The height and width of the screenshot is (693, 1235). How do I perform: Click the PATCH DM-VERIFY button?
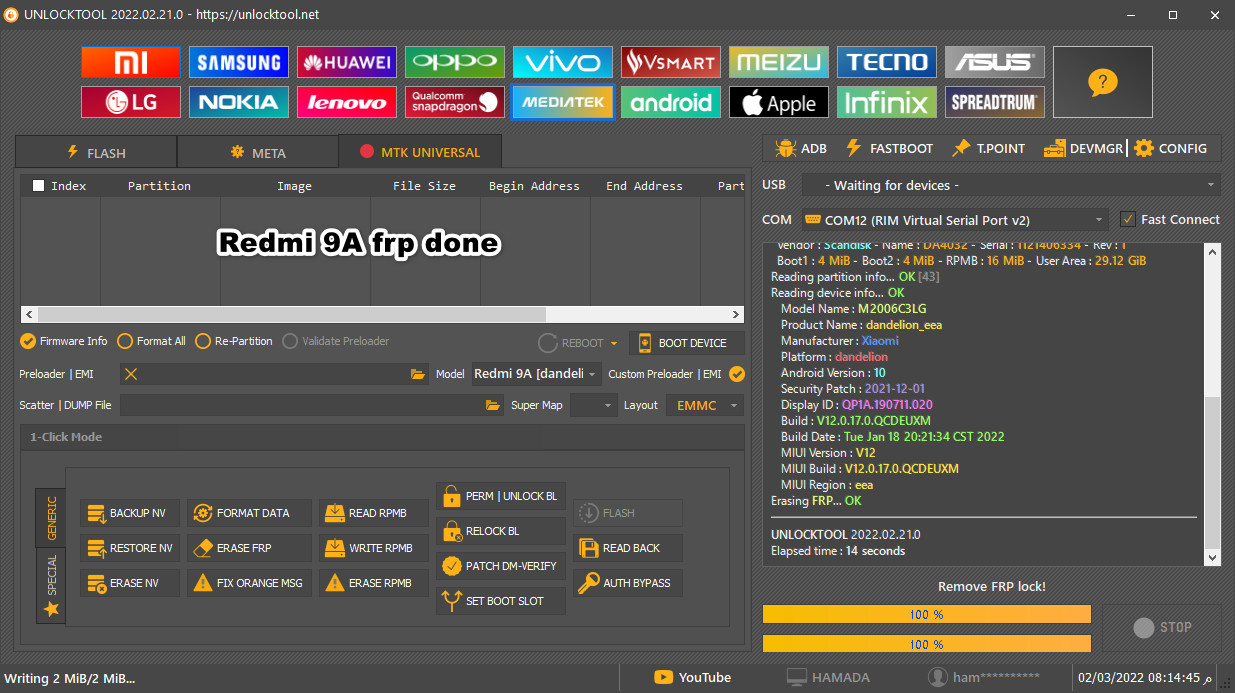click(501, 566)
